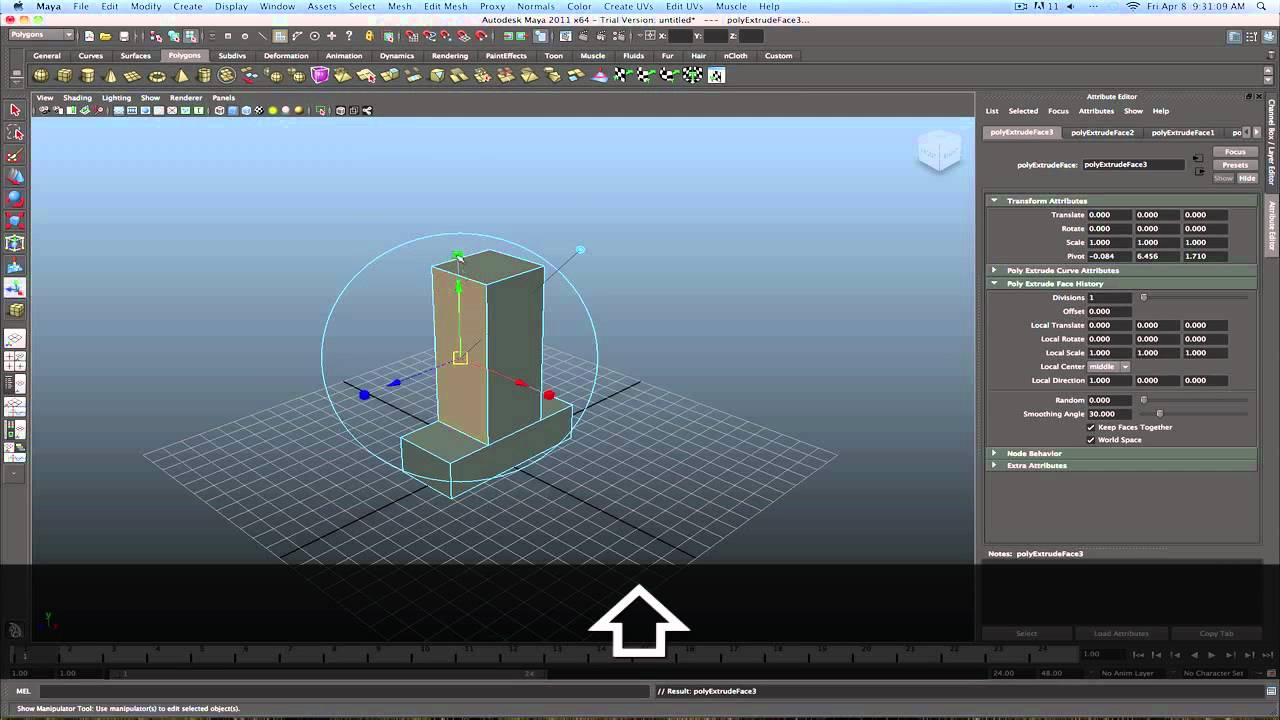Click the lock selection padlock icon
Screen dimensions: 1280x720
point(369,36)
